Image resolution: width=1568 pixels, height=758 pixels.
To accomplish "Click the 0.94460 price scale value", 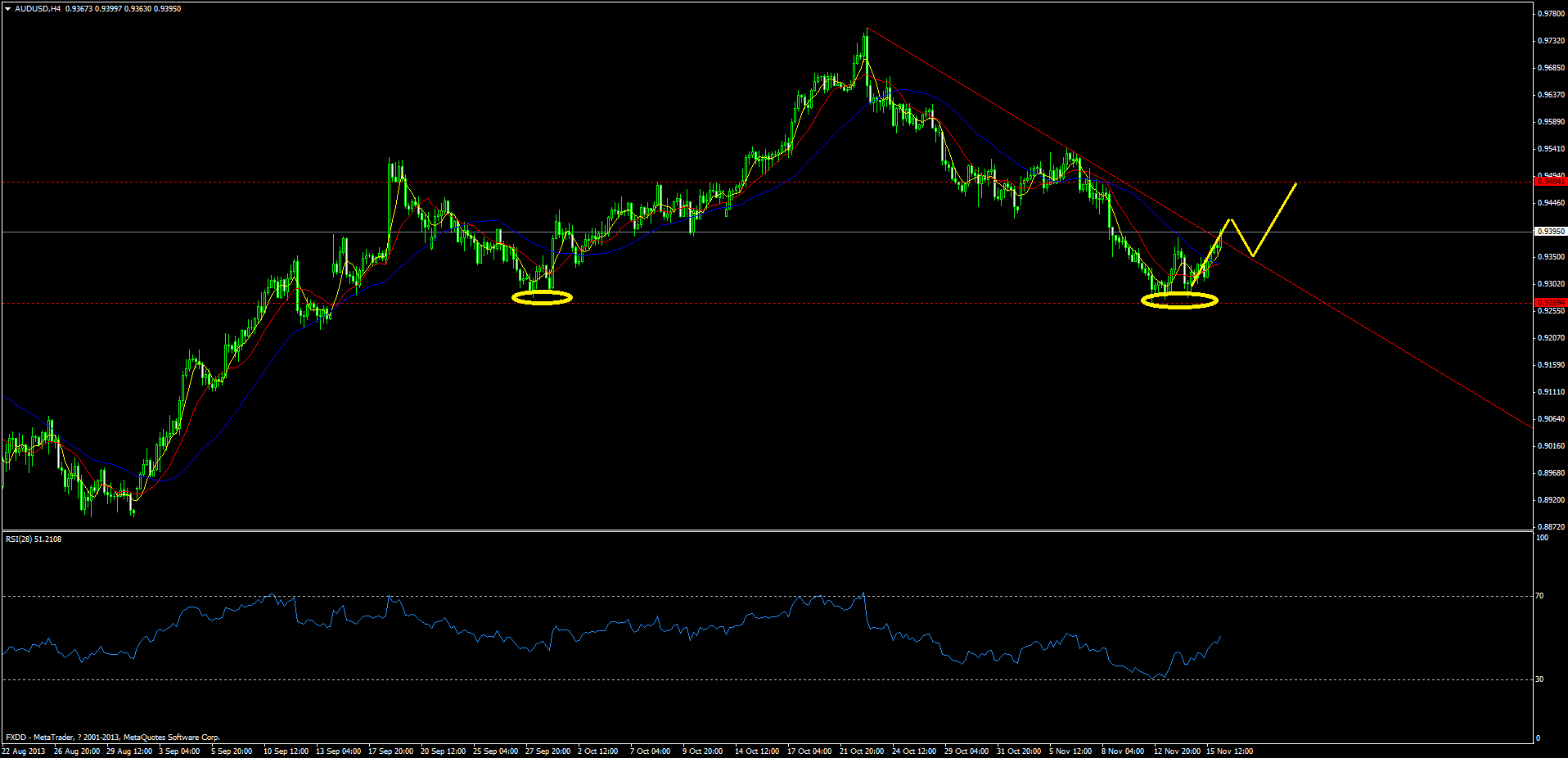I will click(x=1552, y=203).
